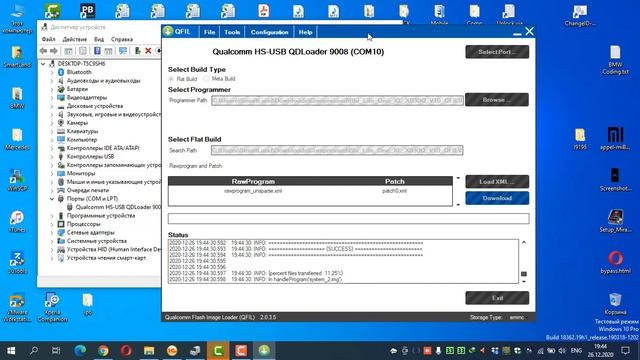Open the Корзина recycle bin
This screenshot has height=360, width=640.
[615, 304]
